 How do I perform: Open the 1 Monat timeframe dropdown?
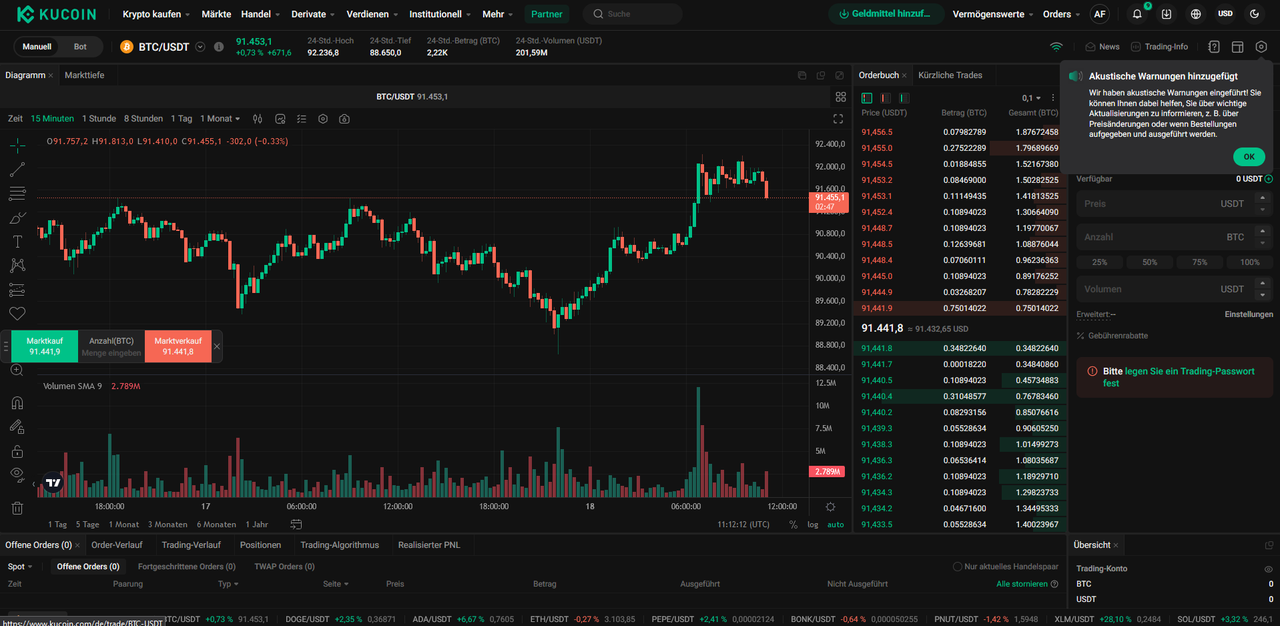point(220,119)
